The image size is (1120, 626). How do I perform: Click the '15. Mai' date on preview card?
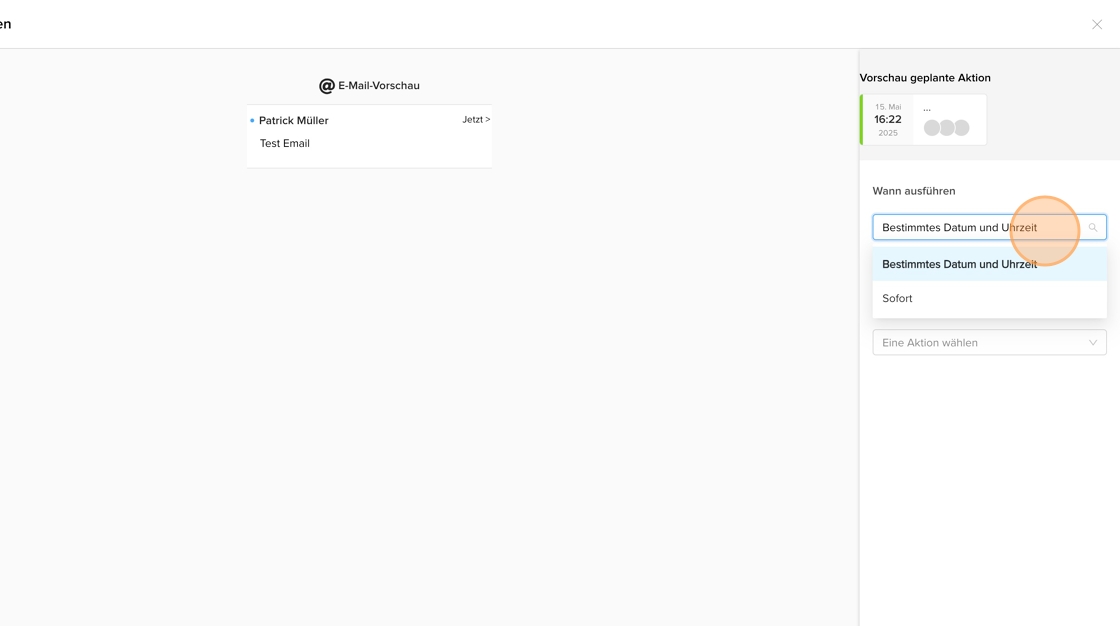[x=888, y=106]
